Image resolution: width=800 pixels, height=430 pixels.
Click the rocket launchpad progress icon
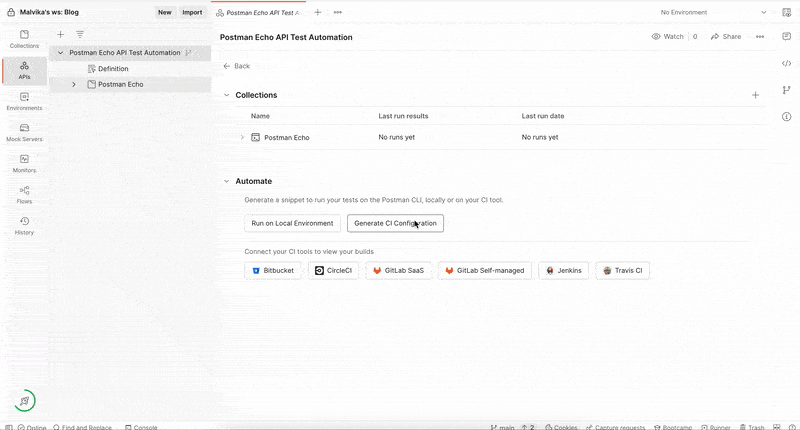(x=24, y=401)
